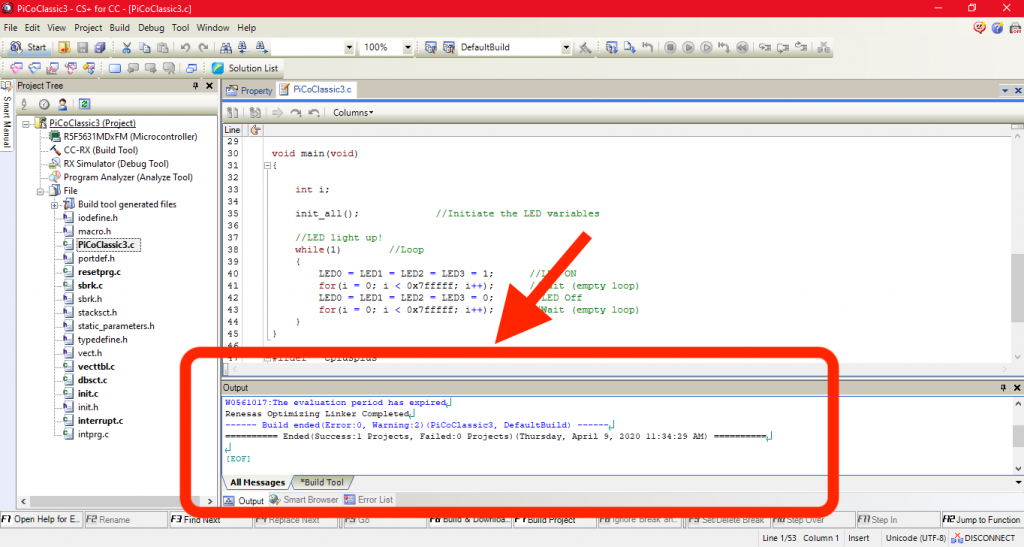The width and height of the screenshot is (1024, 547).
Task: Select Program Analyzer (Analyze Tool) node
Action: click(128, 178)
